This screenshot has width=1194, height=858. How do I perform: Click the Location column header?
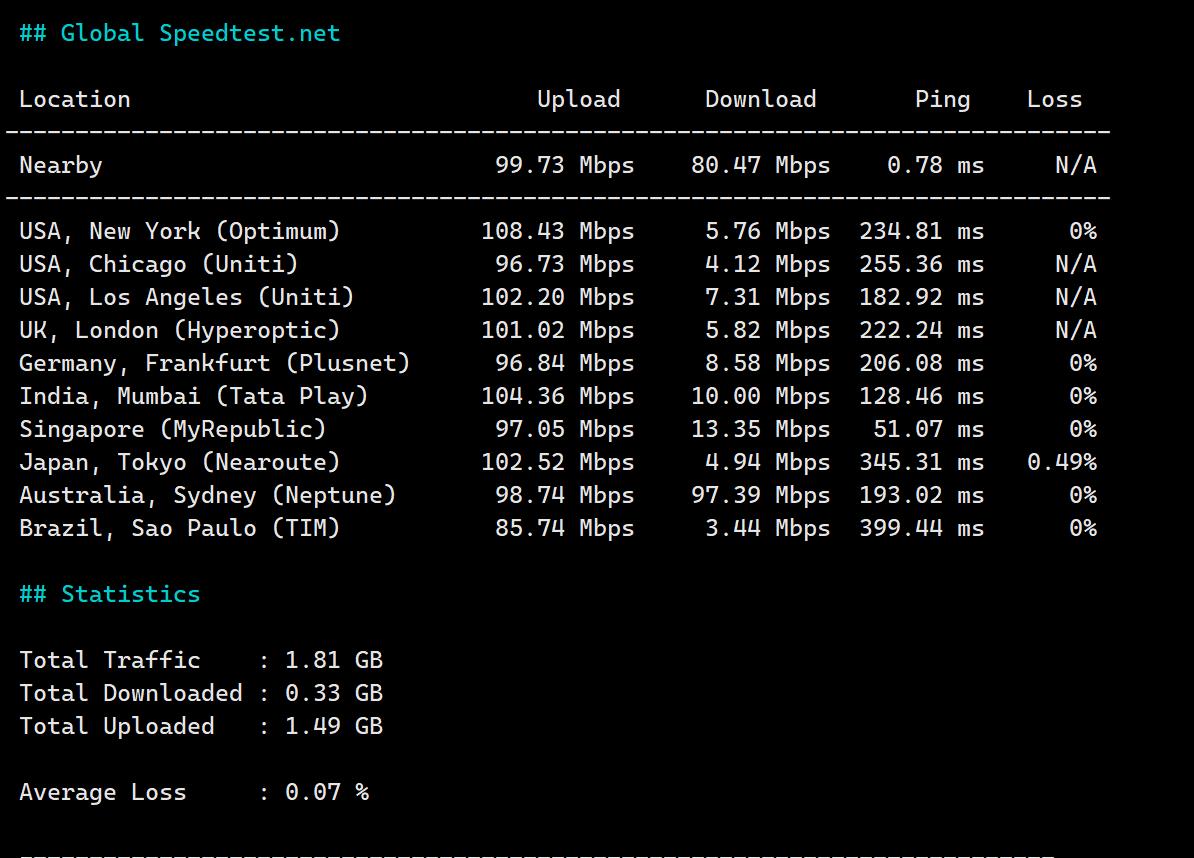coord(75,99)
